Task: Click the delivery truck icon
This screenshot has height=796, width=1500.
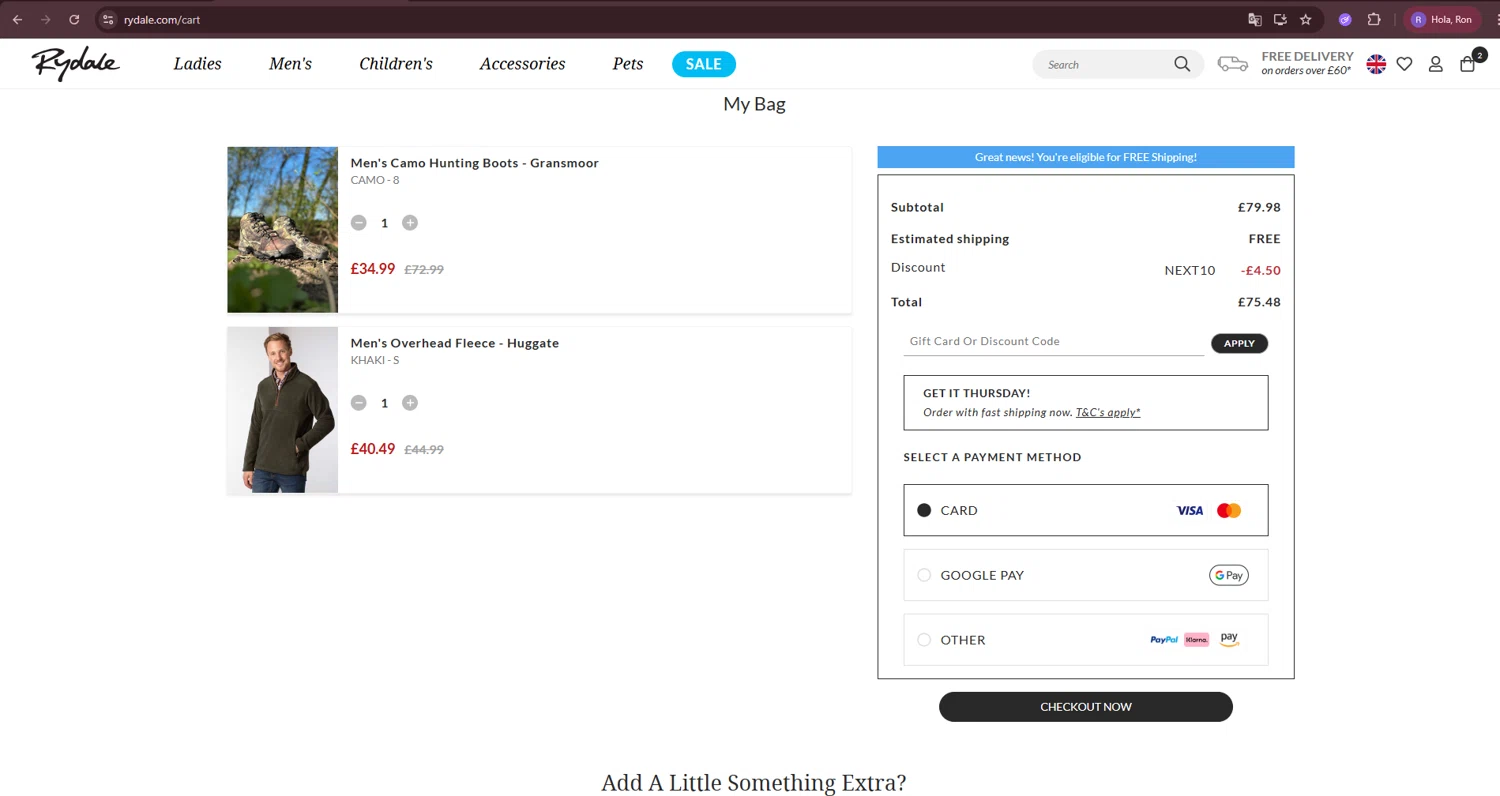Action: (x=1232, y=64)
